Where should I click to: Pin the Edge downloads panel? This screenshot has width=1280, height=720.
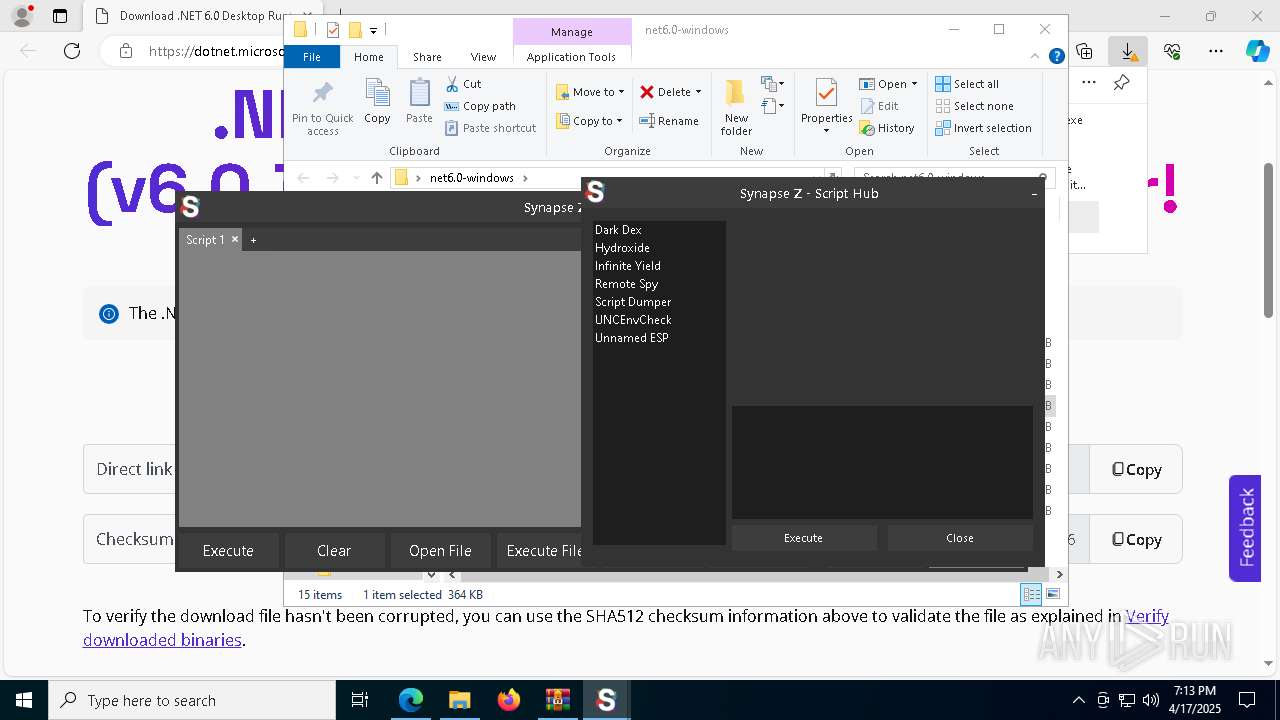click(x=1121, y=83)
